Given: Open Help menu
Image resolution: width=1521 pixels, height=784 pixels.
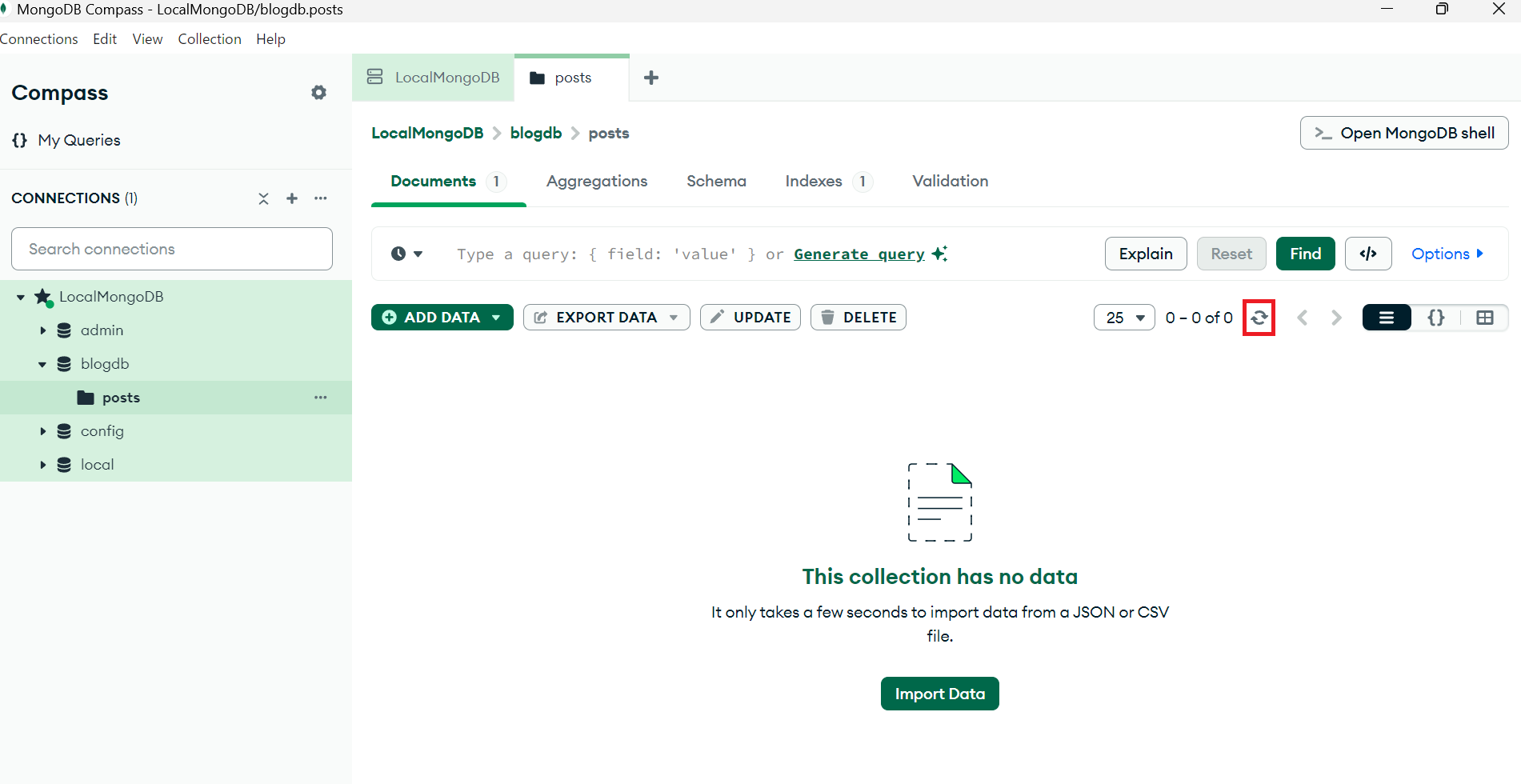Looking at the screenshot, I should [270, 39].
